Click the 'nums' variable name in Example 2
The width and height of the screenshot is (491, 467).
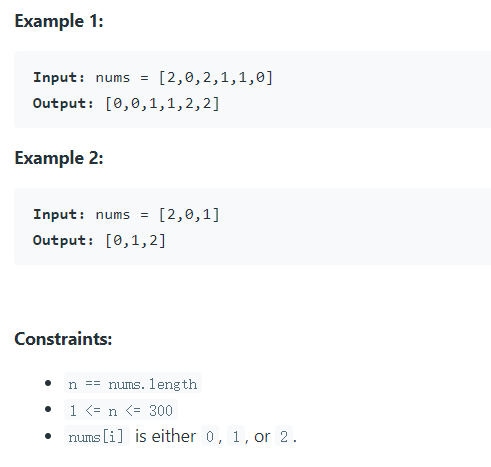click(x=113, y=215)
